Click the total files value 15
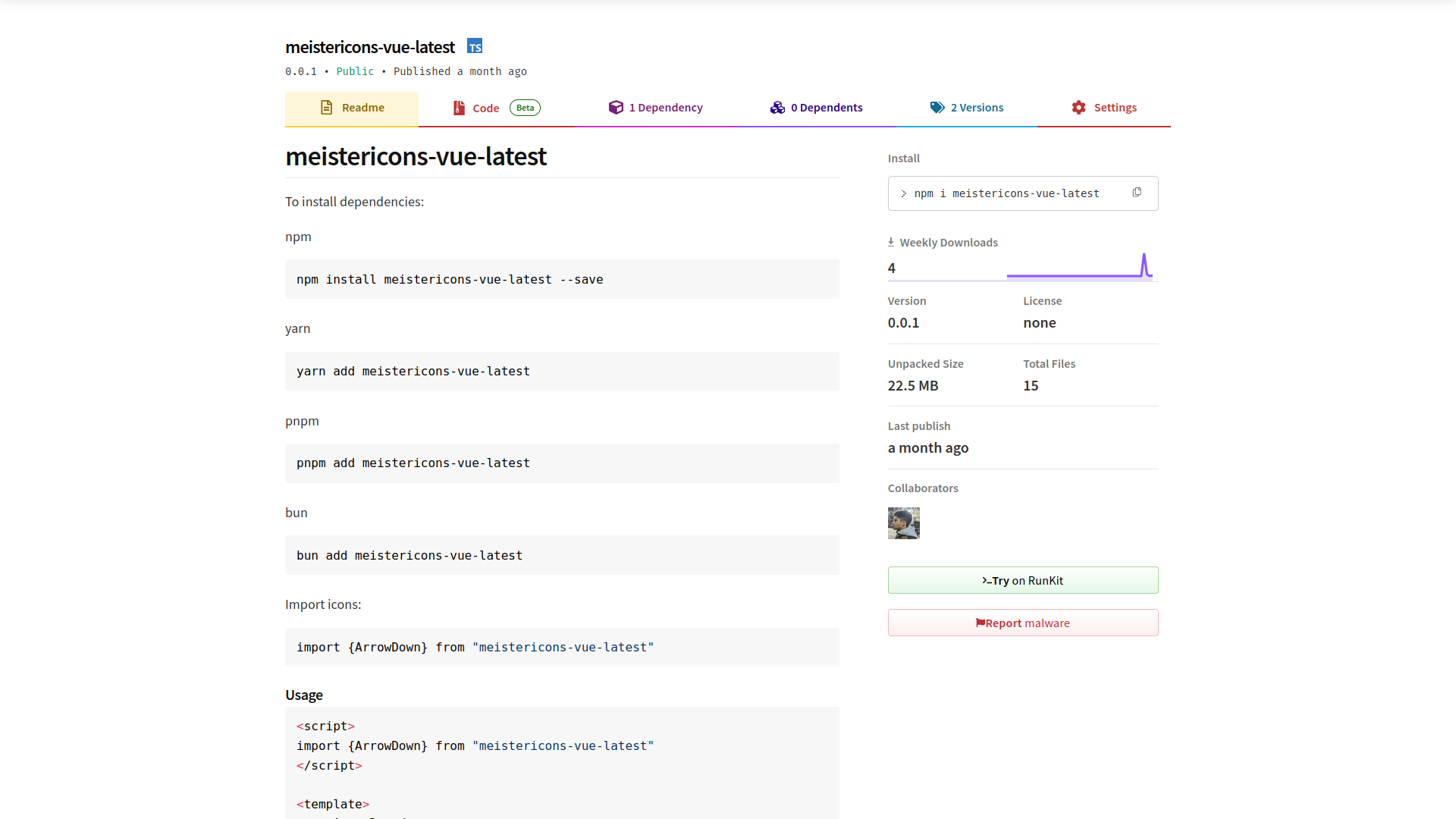The height and width of the screenshot is (819, 1456). tap(1031, 386)
